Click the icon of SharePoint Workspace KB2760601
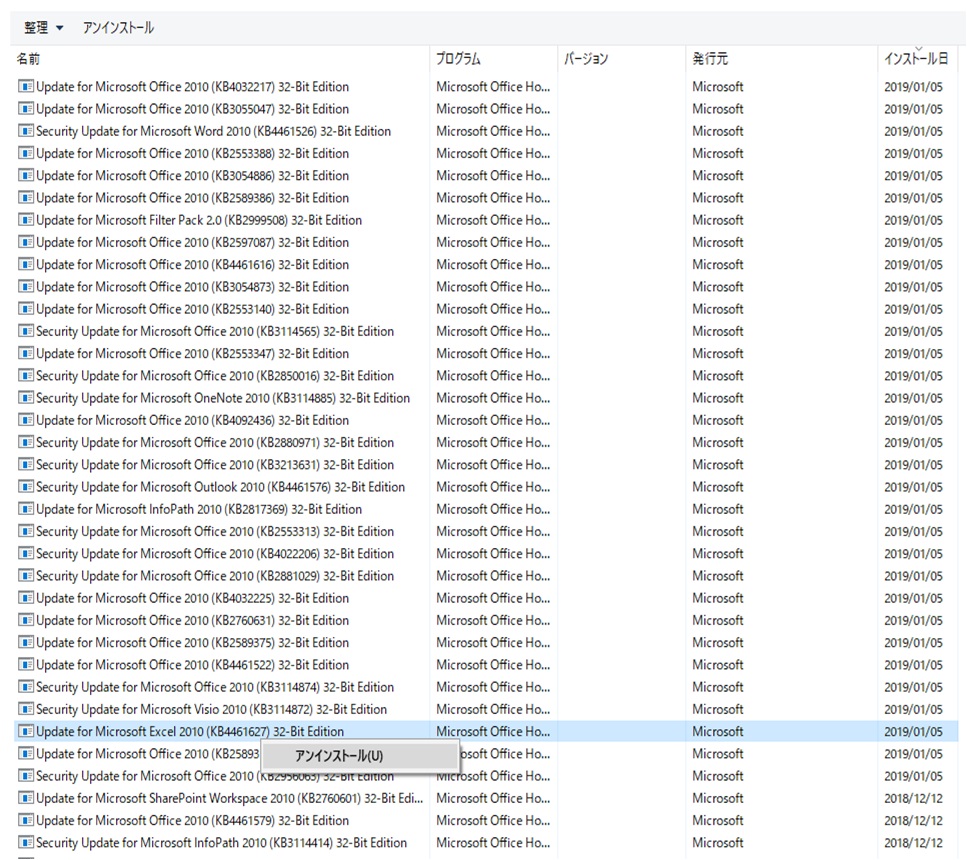967x860 pixels. (x=26, y=798)
